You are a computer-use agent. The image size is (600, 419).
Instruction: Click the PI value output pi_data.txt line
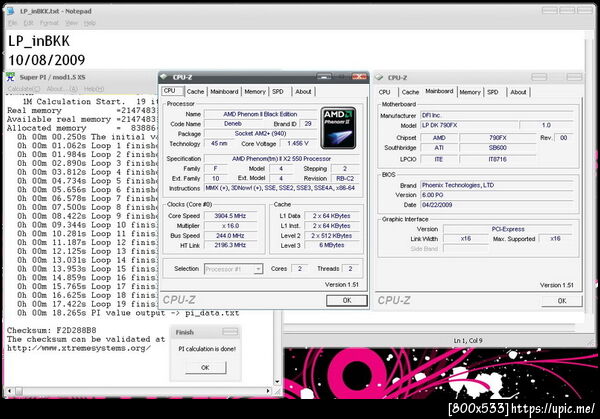(128, 313)
